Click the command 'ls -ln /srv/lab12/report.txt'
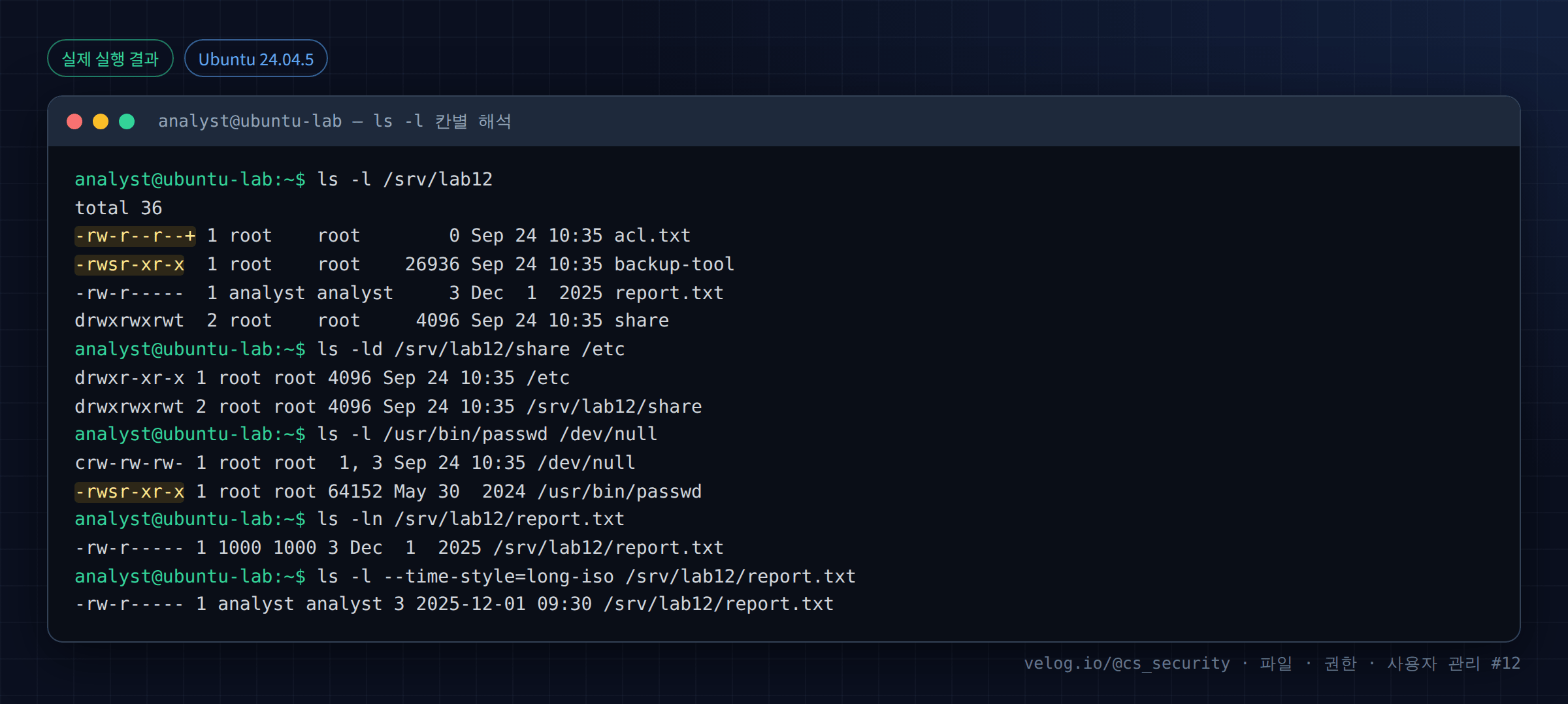This screenshot has height=704, width=1568. coord(471,519)
